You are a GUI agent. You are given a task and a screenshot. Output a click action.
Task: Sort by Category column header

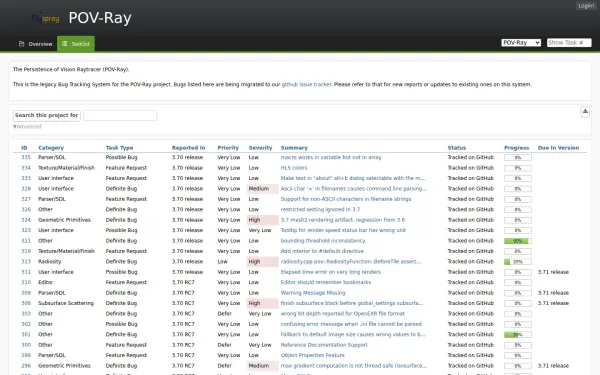point(51,148)
